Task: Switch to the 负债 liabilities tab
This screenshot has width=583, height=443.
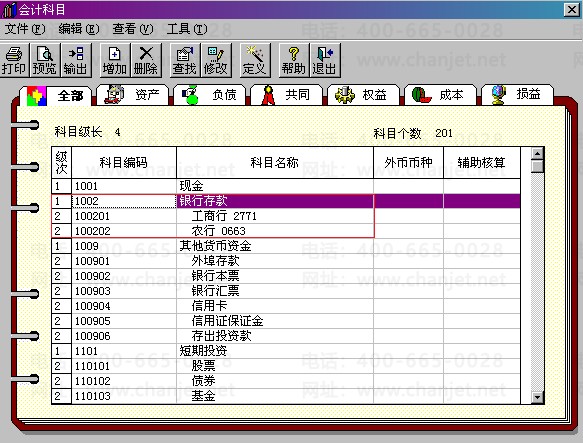Action: tap(210, 95)
